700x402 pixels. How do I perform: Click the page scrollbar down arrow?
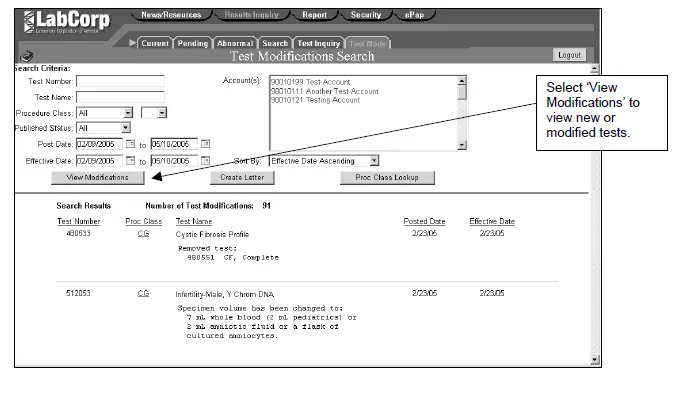tap(594, 360)
